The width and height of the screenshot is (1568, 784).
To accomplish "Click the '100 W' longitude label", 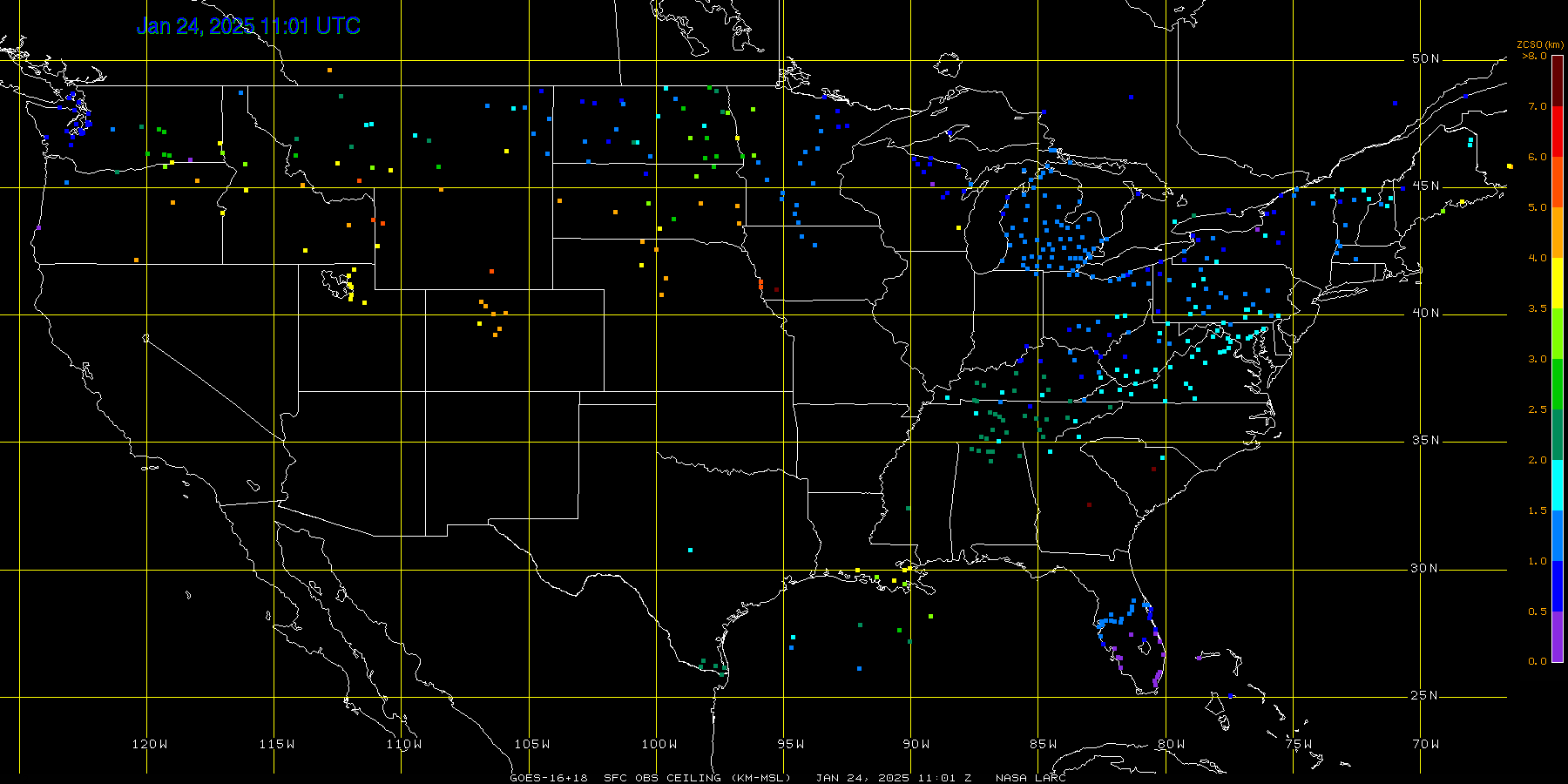I will coord(659,744).
